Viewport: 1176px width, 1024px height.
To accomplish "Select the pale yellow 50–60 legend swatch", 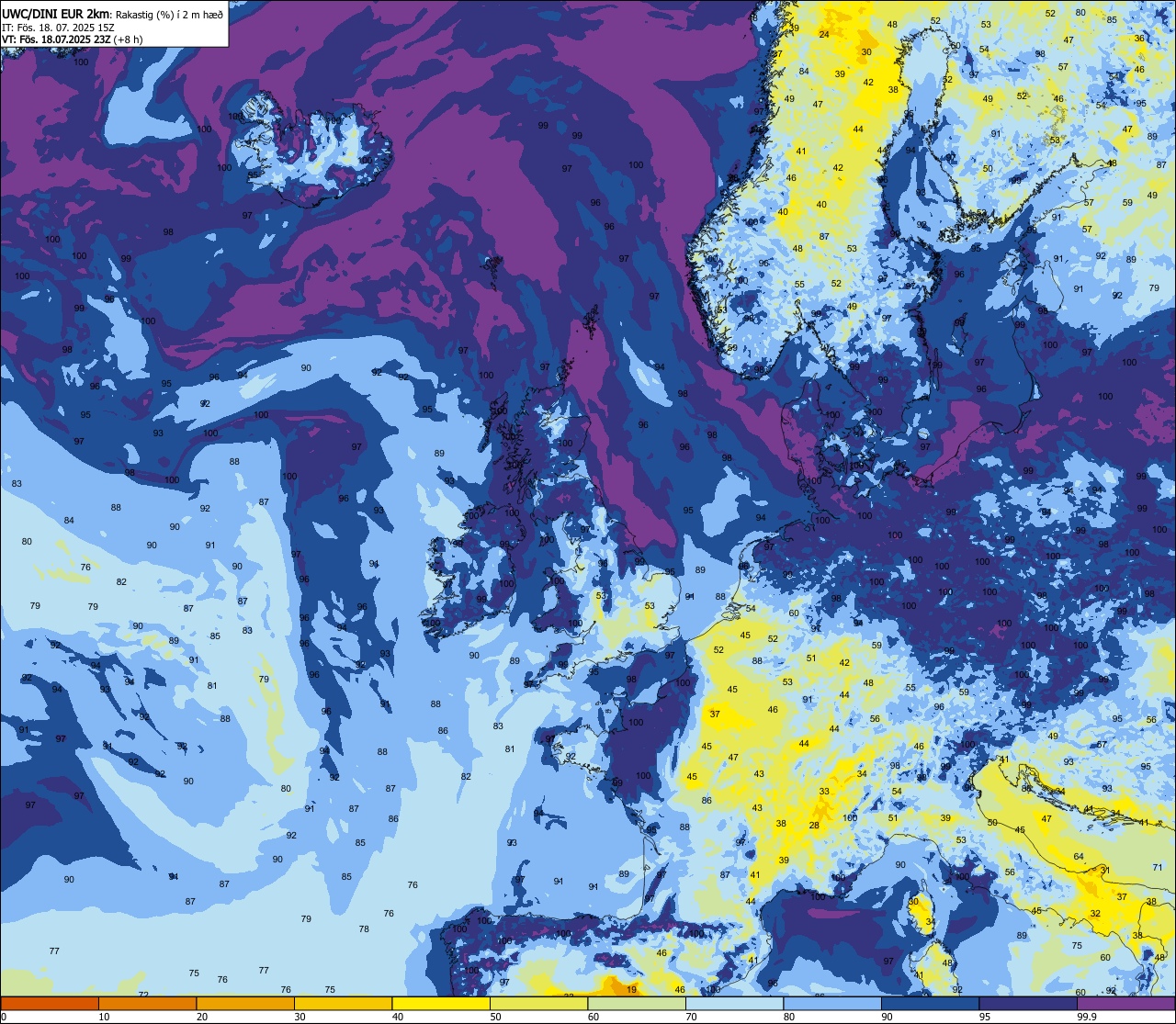I will tap(538, 1003).
